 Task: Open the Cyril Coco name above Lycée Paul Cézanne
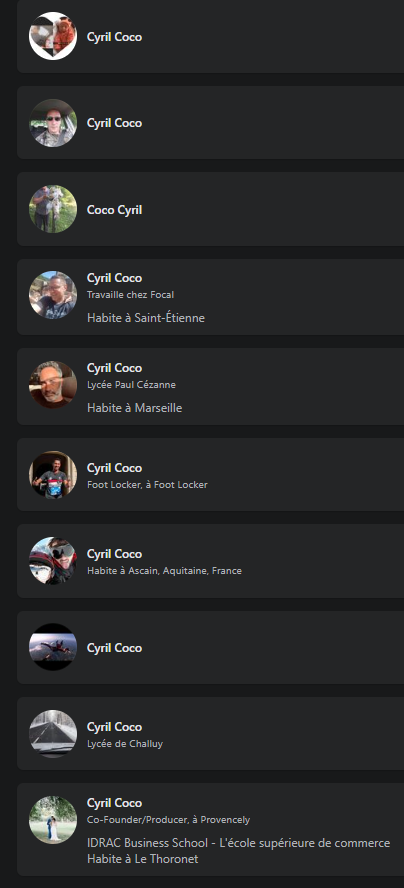pyautogui.click(x=114, y=368)
